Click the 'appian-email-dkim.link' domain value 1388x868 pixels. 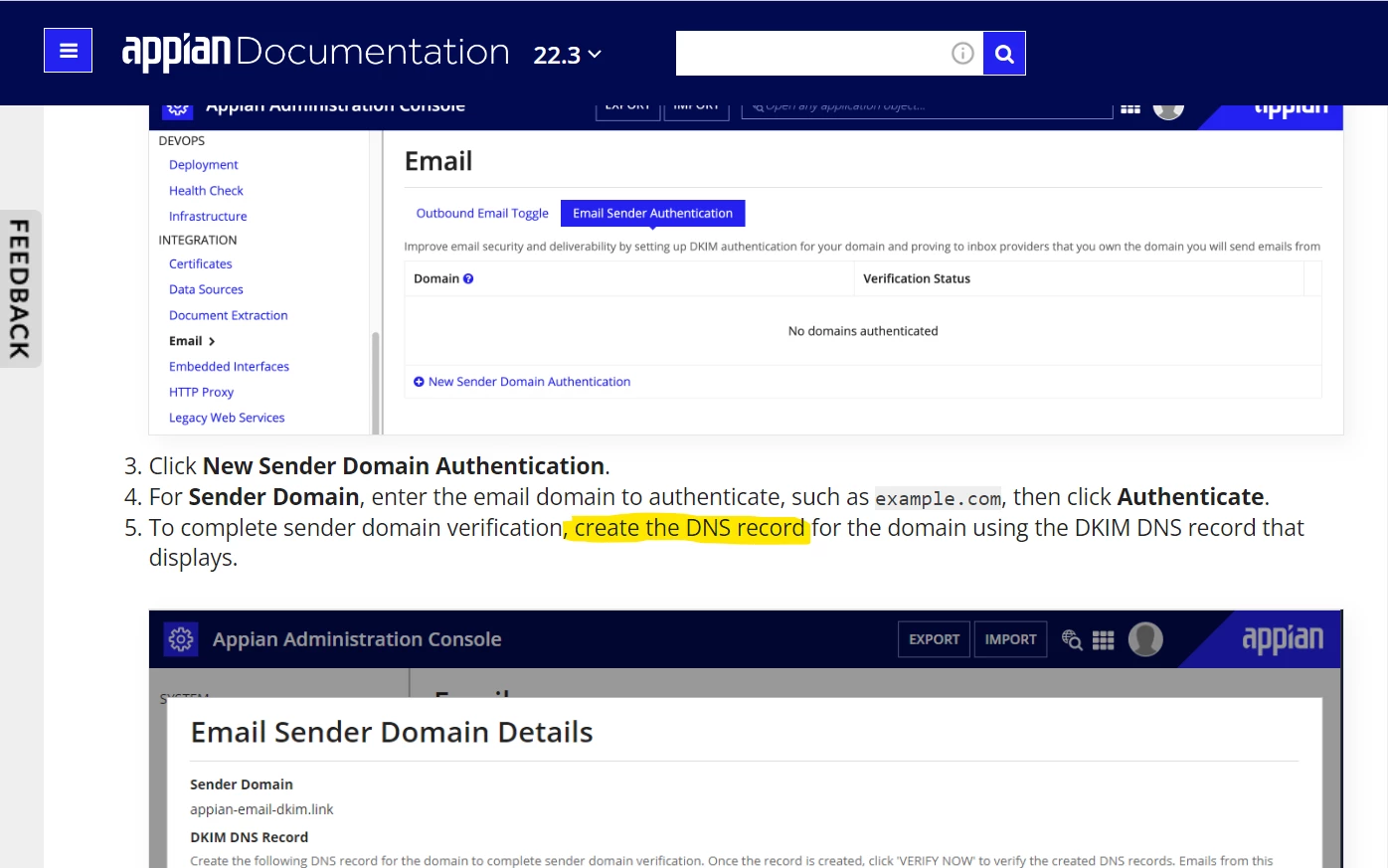tap(261, 810)
